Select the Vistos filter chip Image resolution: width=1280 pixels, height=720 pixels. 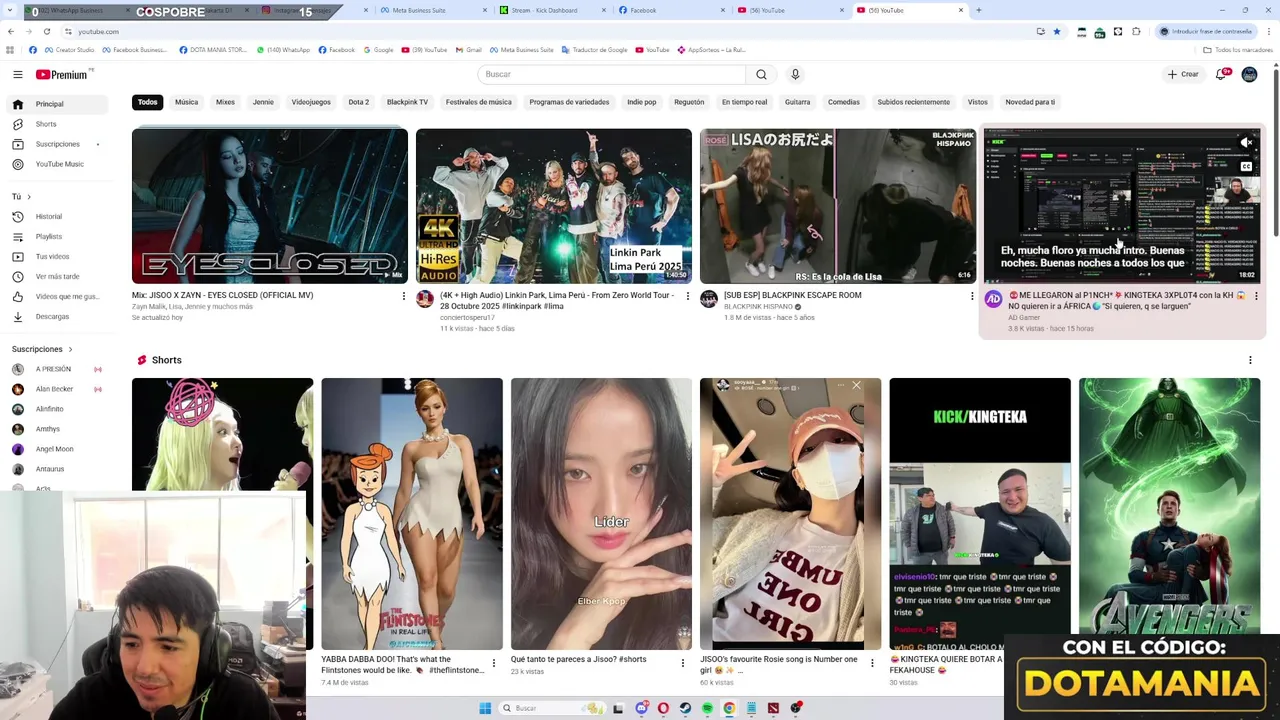tap(977, 102)
